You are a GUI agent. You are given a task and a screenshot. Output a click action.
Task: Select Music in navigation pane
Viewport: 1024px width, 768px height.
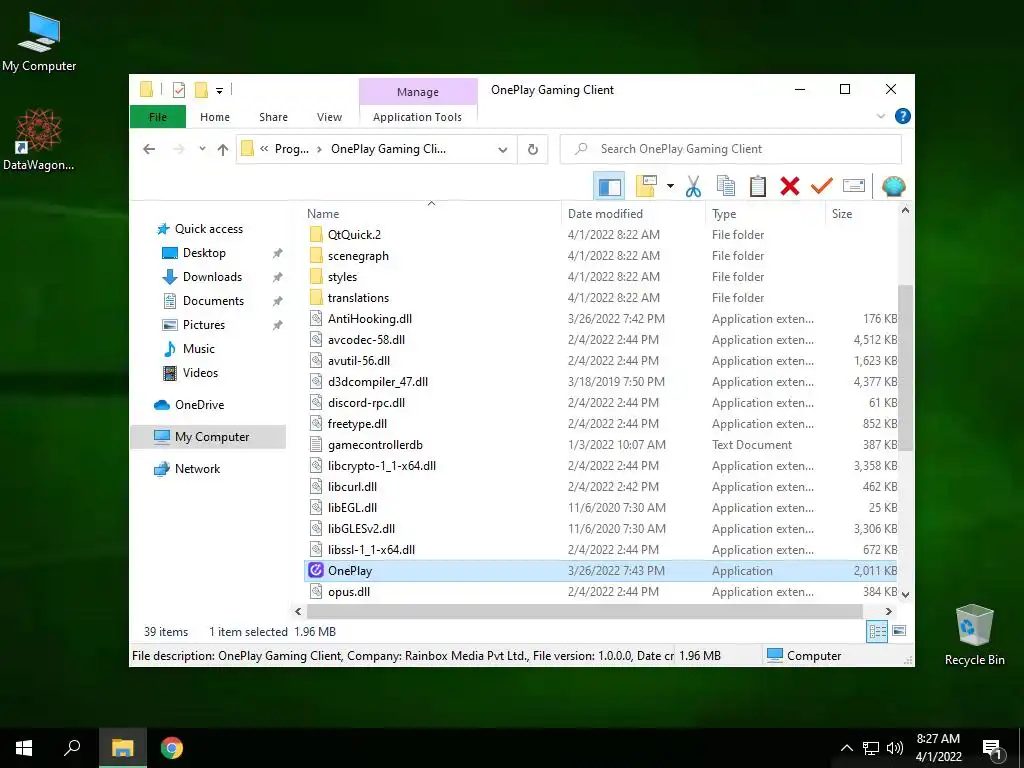[x=188, y=349]
